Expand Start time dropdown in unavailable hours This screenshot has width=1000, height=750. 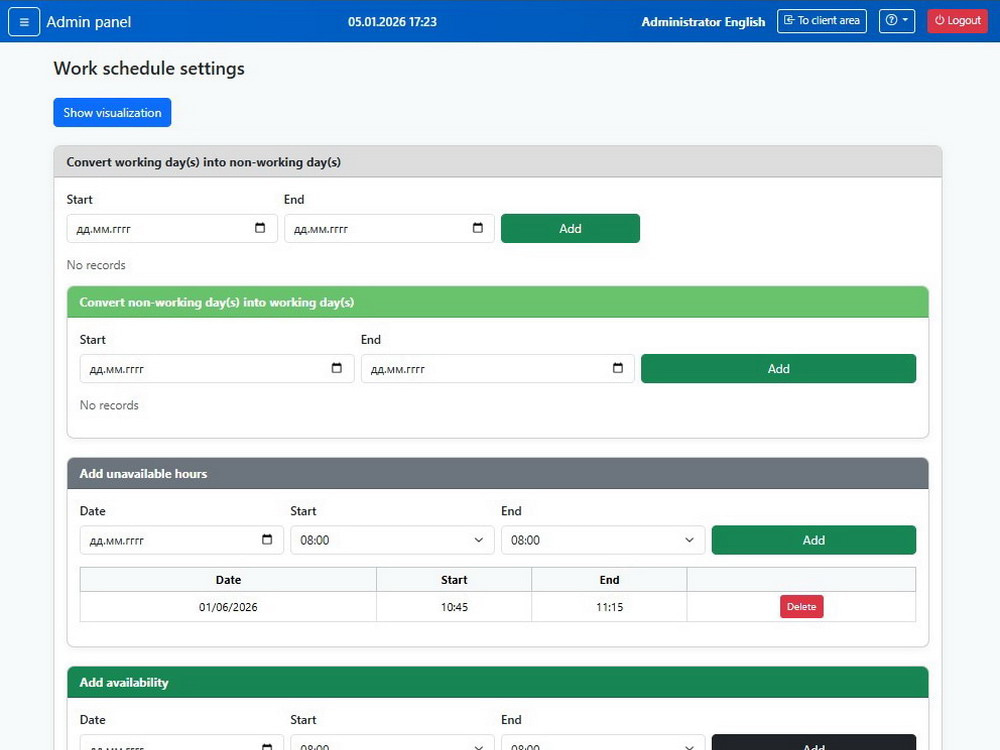tap(392, 540)
